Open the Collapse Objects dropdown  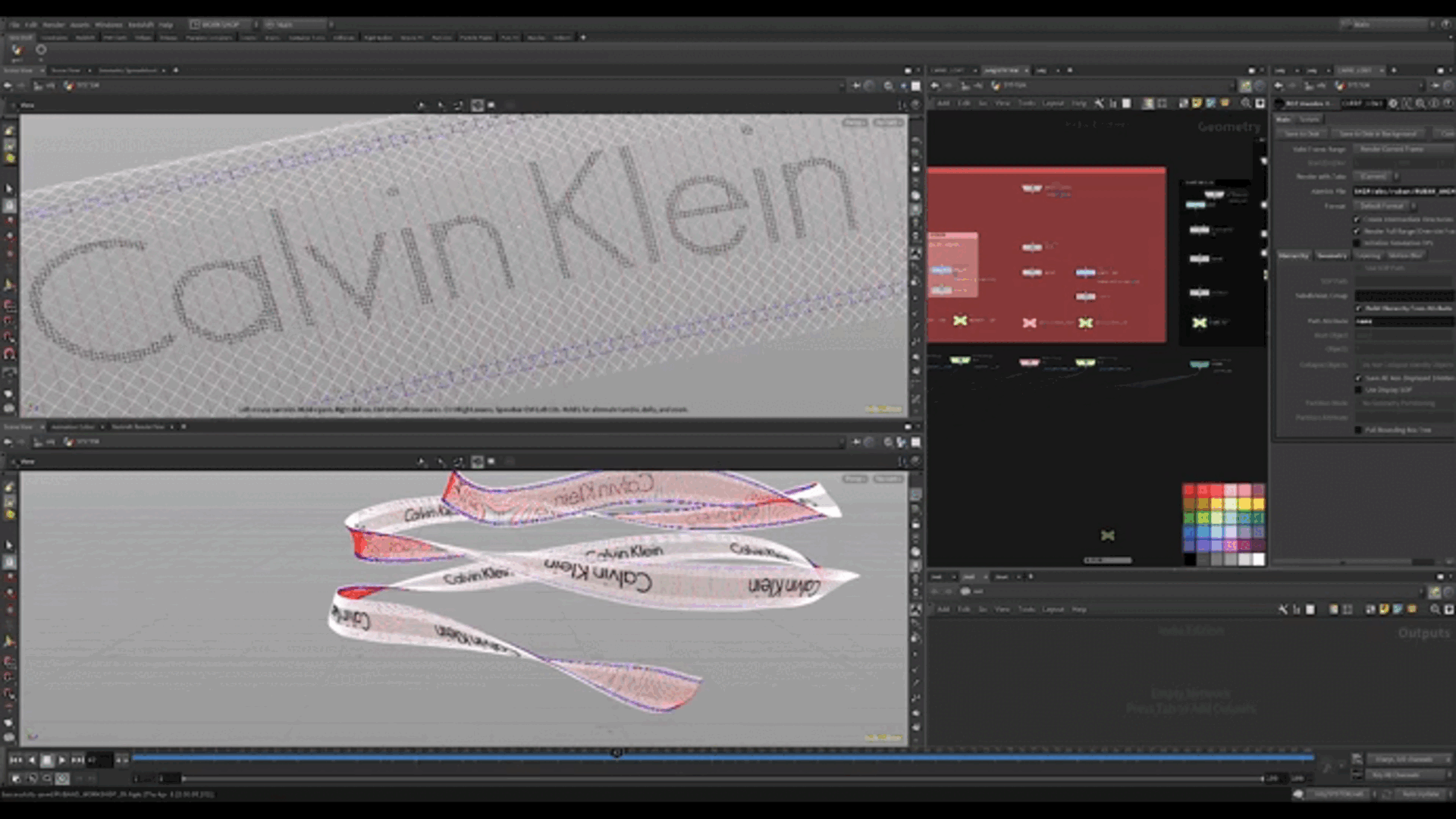point(1404,365)
